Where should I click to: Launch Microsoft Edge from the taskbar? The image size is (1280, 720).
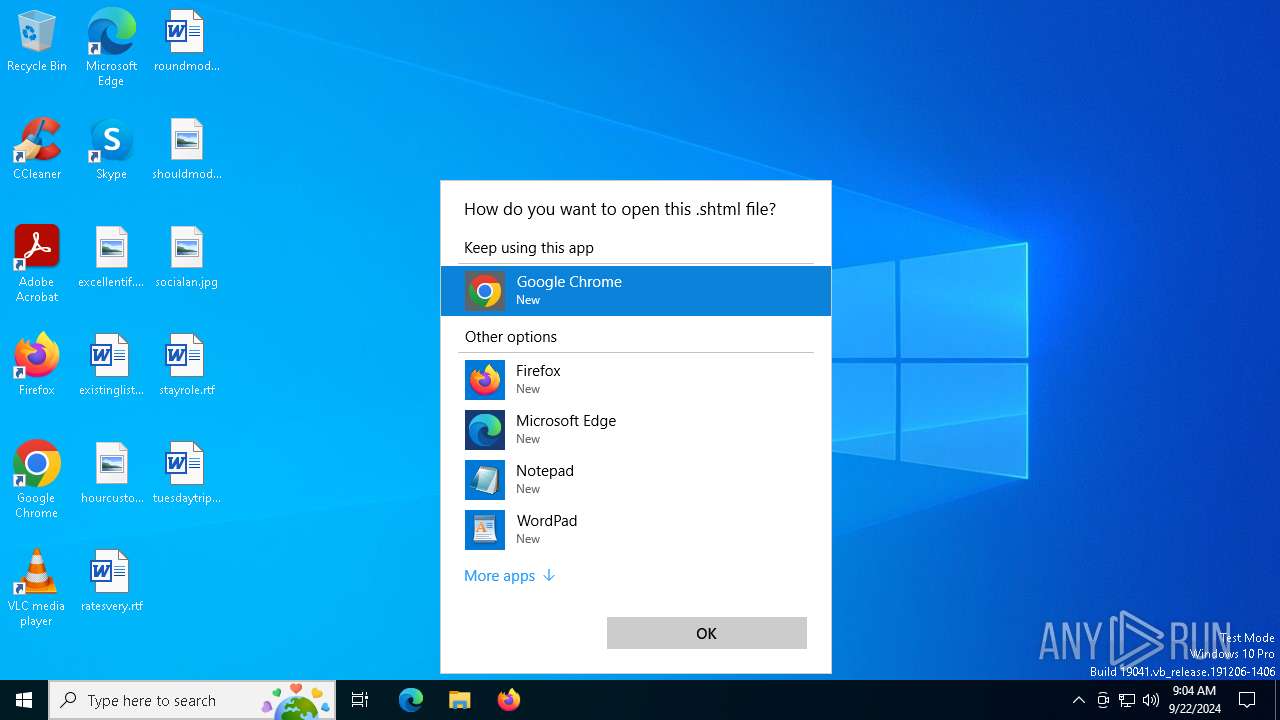pos(411,700)
